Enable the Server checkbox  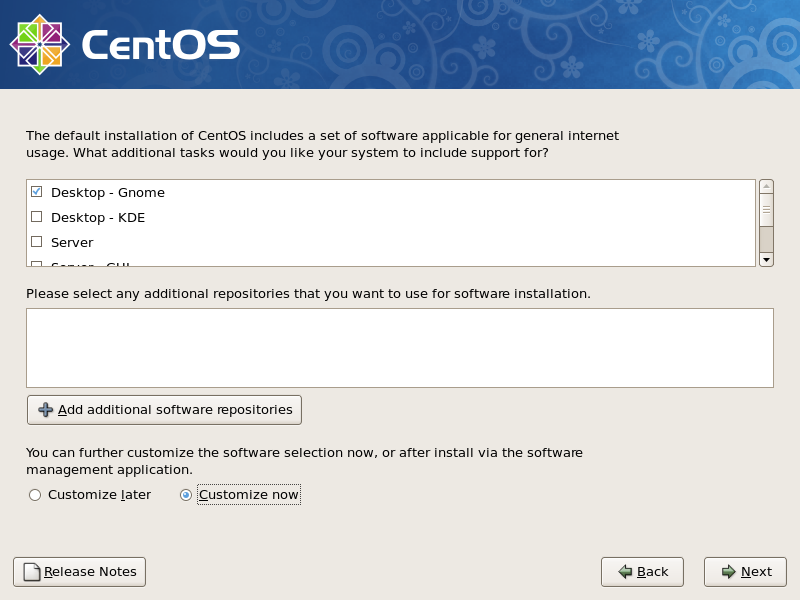coord(36,241)
